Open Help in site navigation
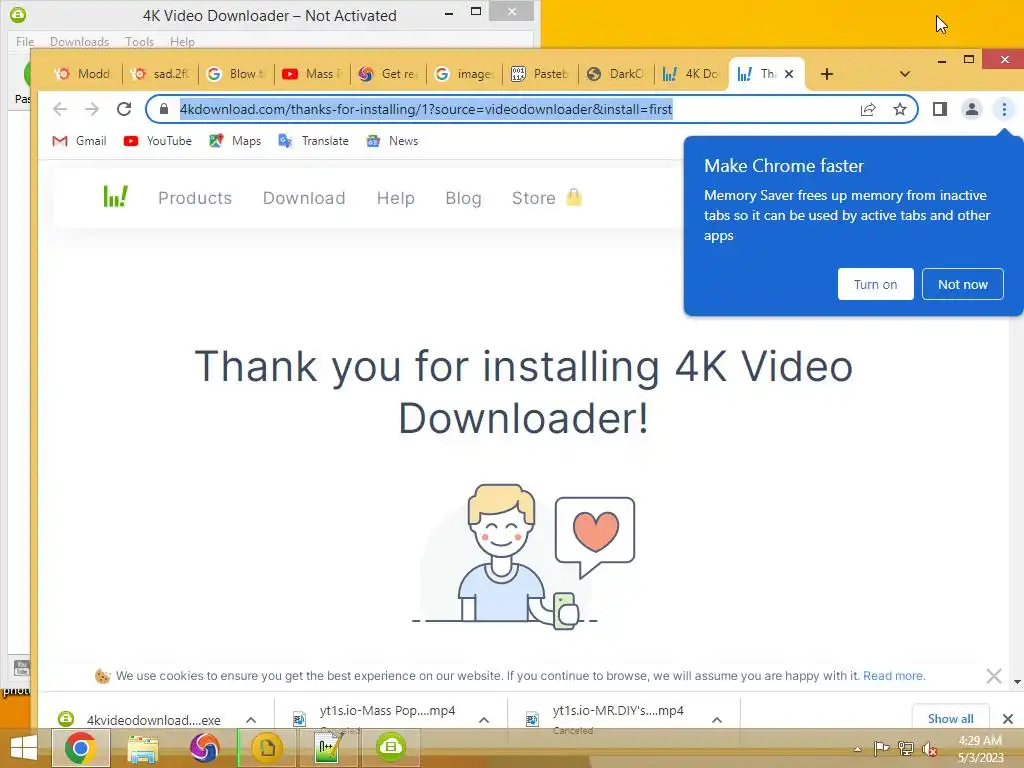The height and width of the screenshot is (768, 1024). click(x=395, y=198)
